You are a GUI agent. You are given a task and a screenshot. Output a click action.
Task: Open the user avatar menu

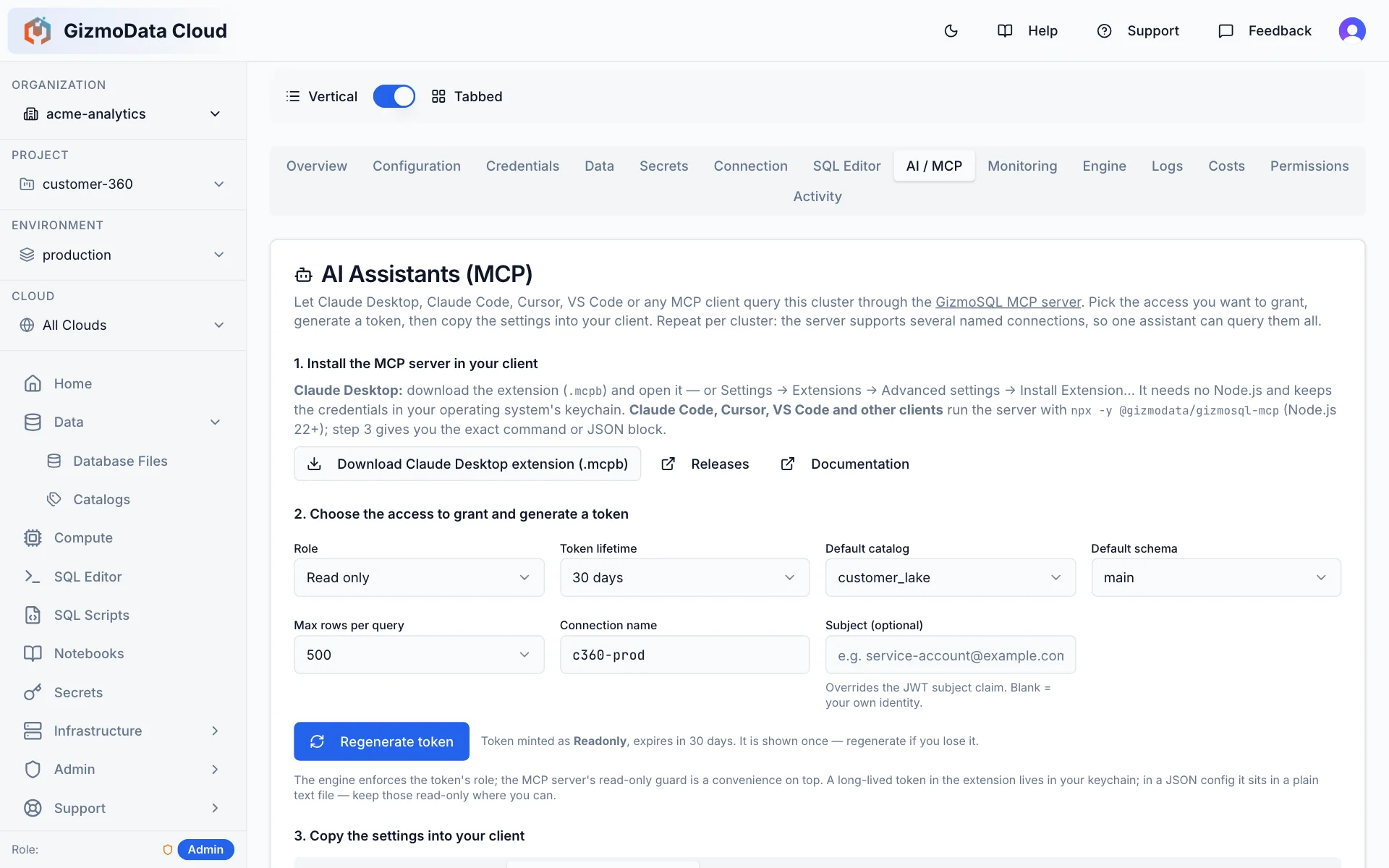1351,30
